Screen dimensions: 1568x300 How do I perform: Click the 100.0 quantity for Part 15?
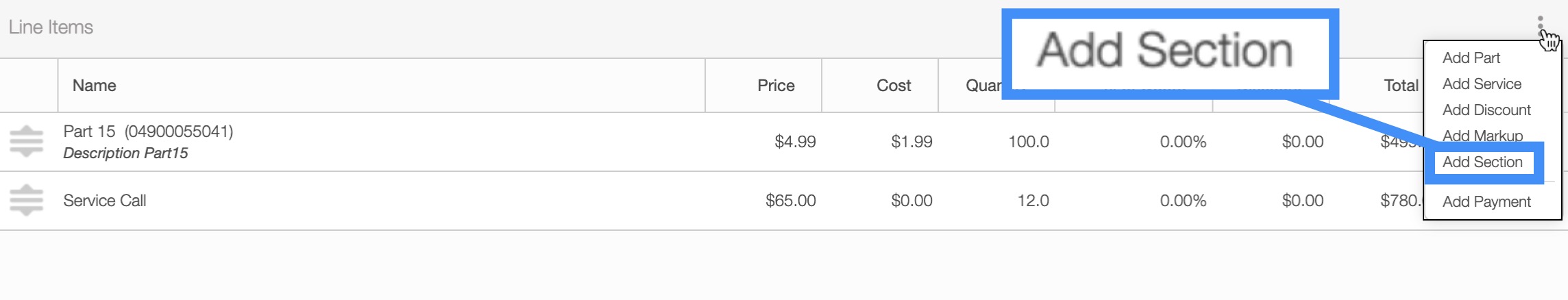[1028, 142]
